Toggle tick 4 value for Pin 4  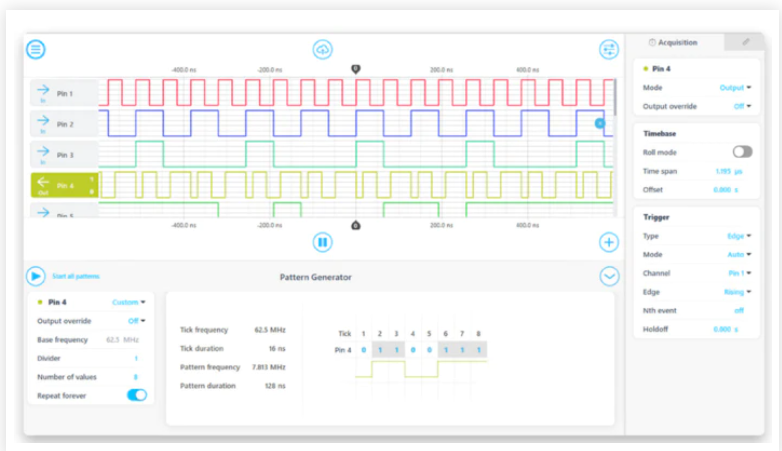click(x=412, y=349)
